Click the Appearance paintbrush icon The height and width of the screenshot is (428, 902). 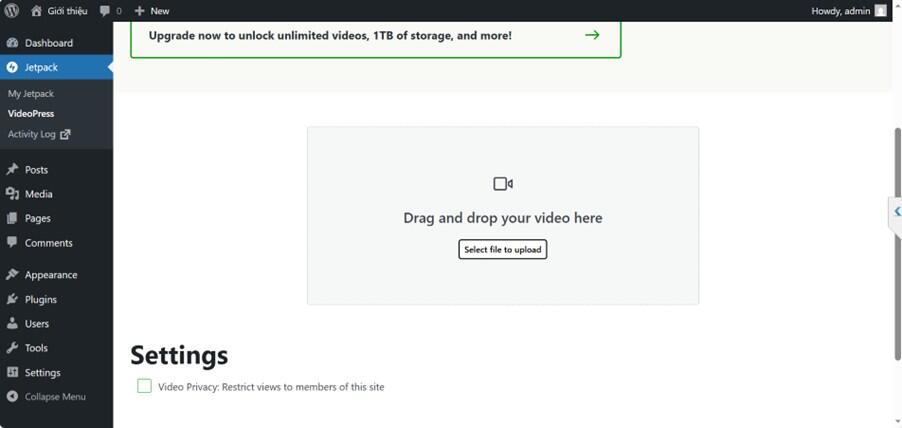pyautogui.click(x=12, y=274)
